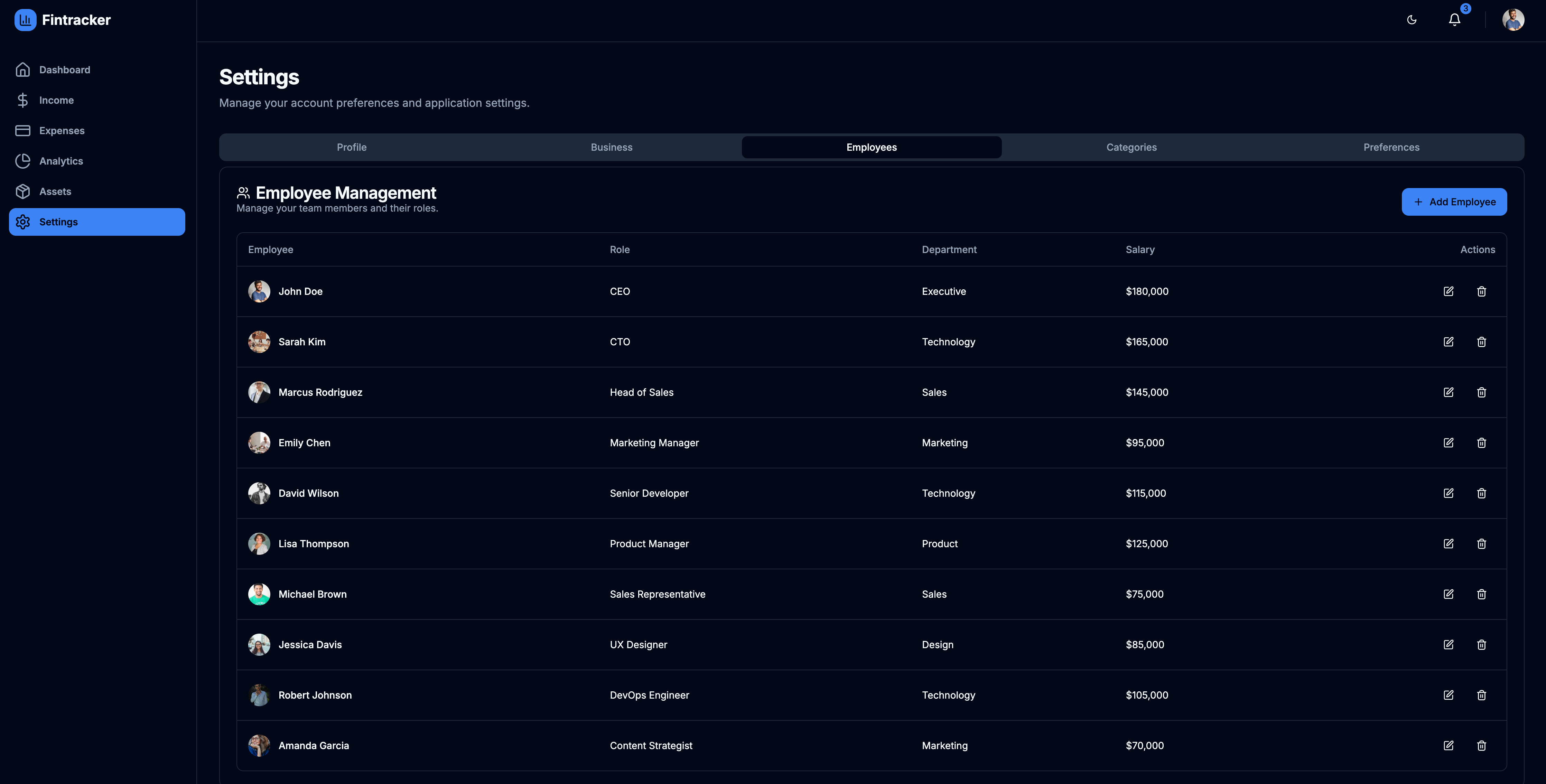Image resolution: width=1546 pixels, height=784 pixels.
Task: Click Emily Chen's profile photo
Action: [x=259, y=442]
